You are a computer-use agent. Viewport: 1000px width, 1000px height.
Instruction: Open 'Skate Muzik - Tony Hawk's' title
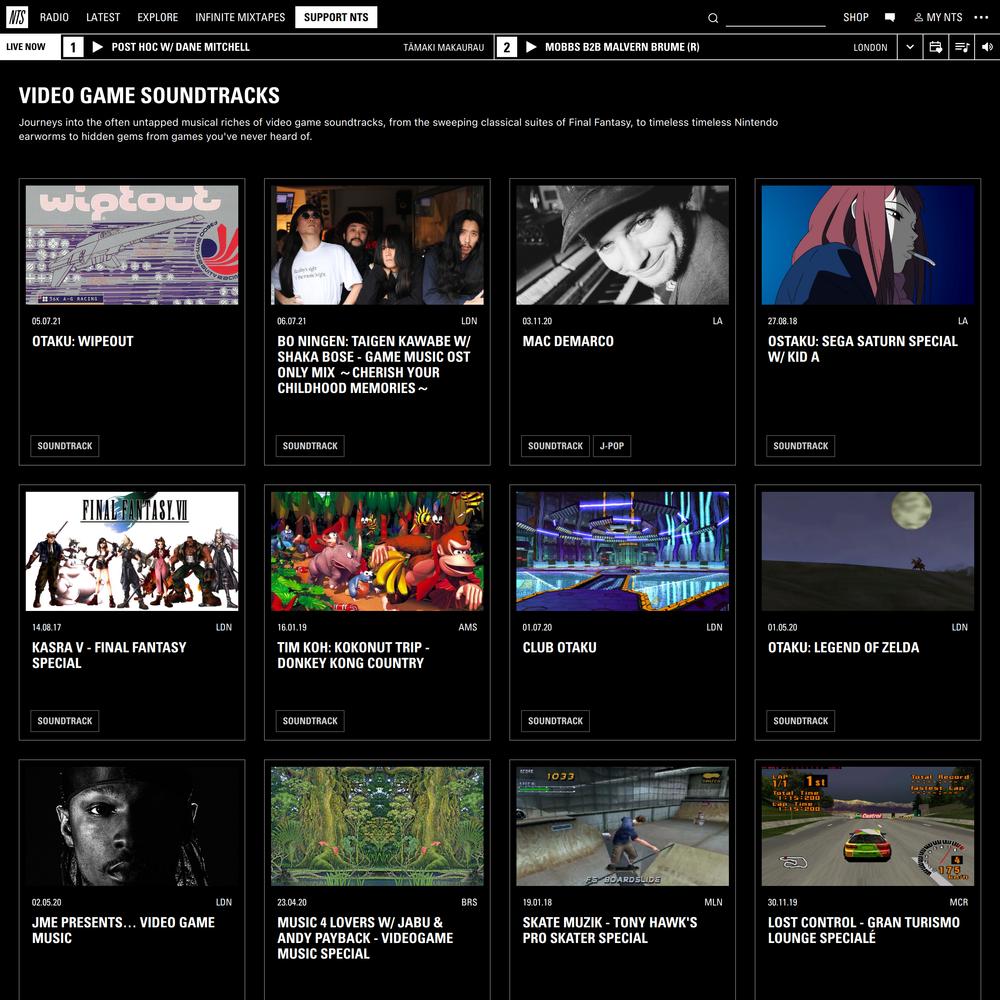610,930
